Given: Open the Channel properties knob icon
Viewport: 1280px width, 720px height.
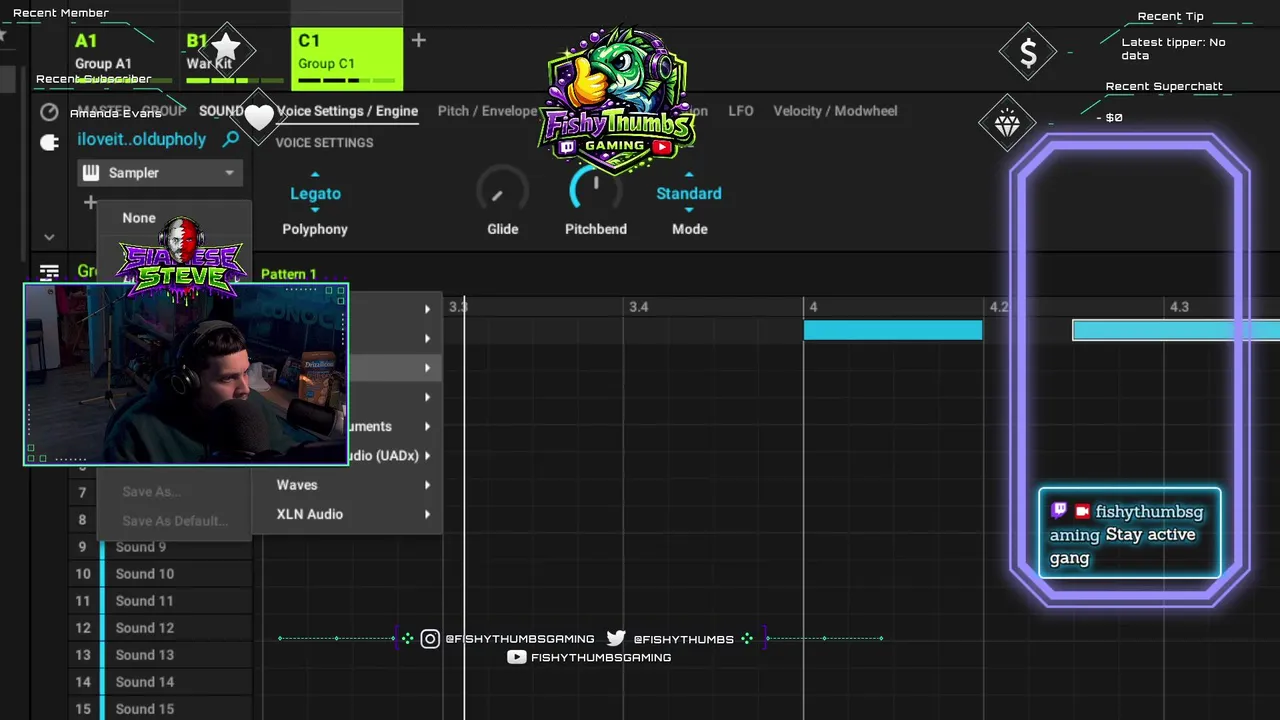Looking at the screenshot, I should 49,112.
